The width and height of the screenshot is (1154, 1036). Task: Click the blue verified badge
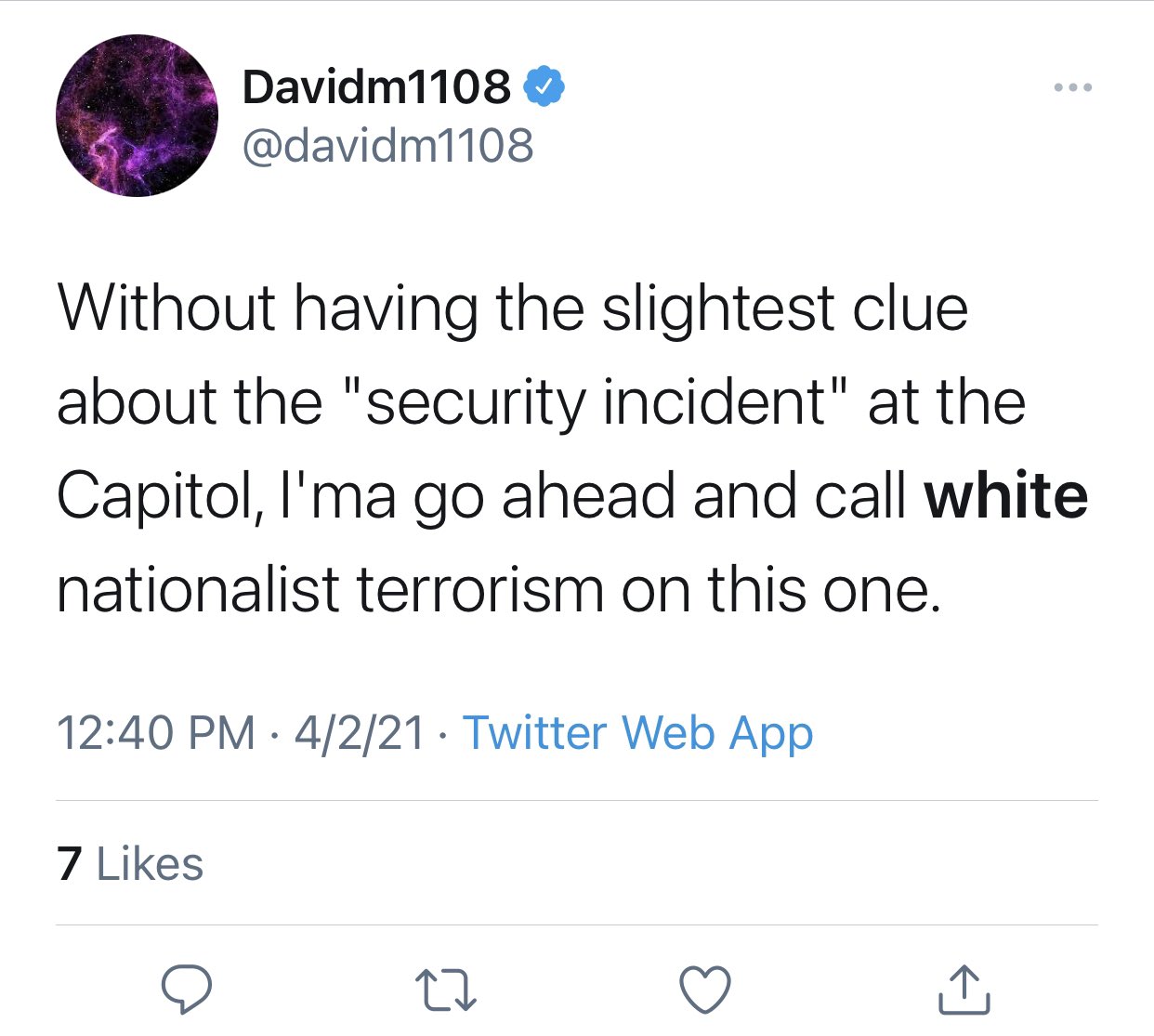pos(545,87)
